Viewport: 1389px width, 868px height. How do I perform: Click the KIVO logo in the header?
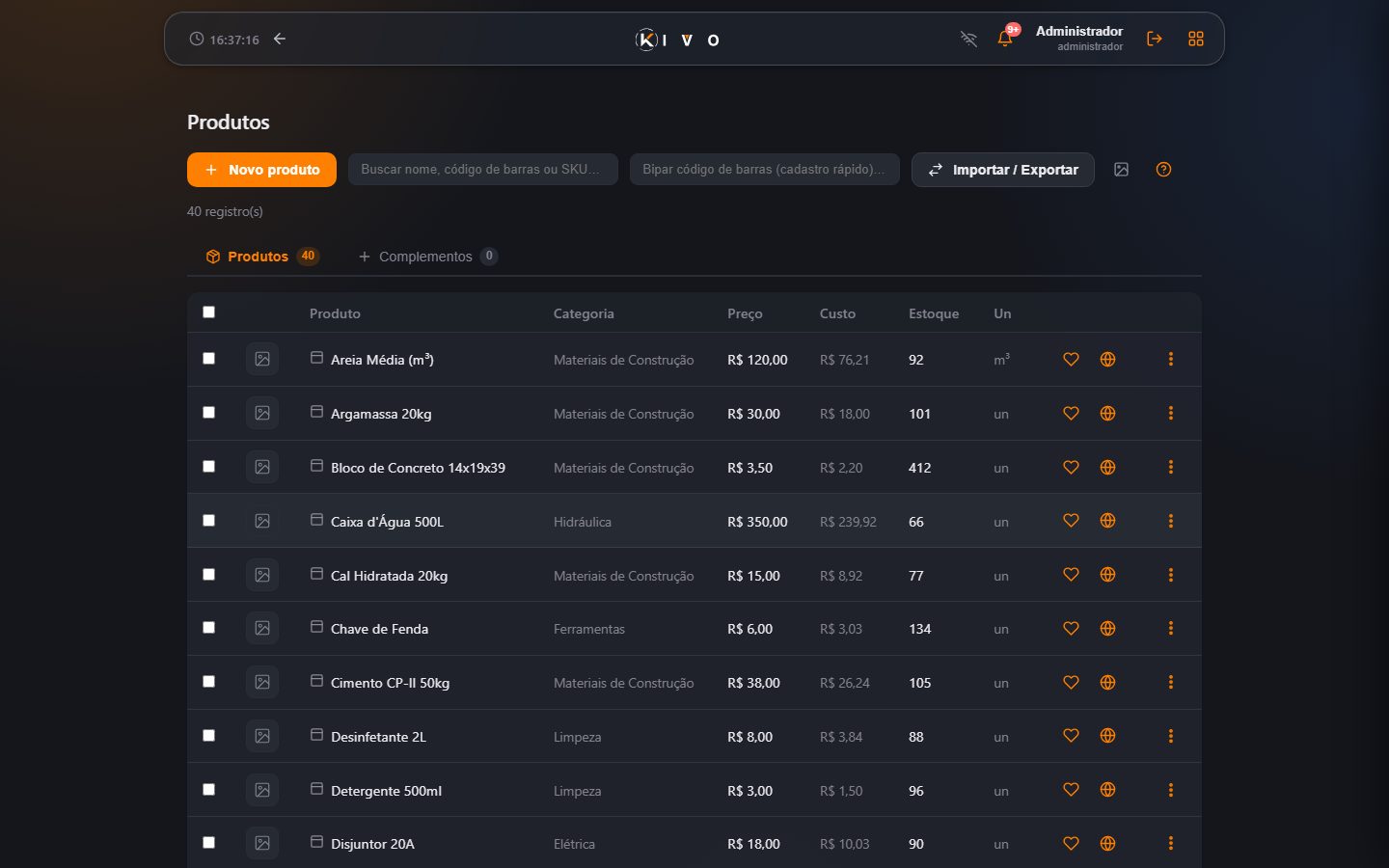[x=677, y=40]
